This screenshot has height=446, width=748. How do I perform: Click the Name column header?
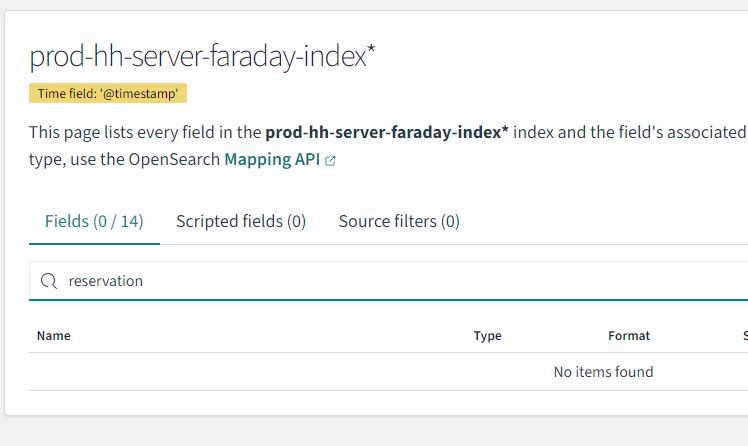pos(54,336)
